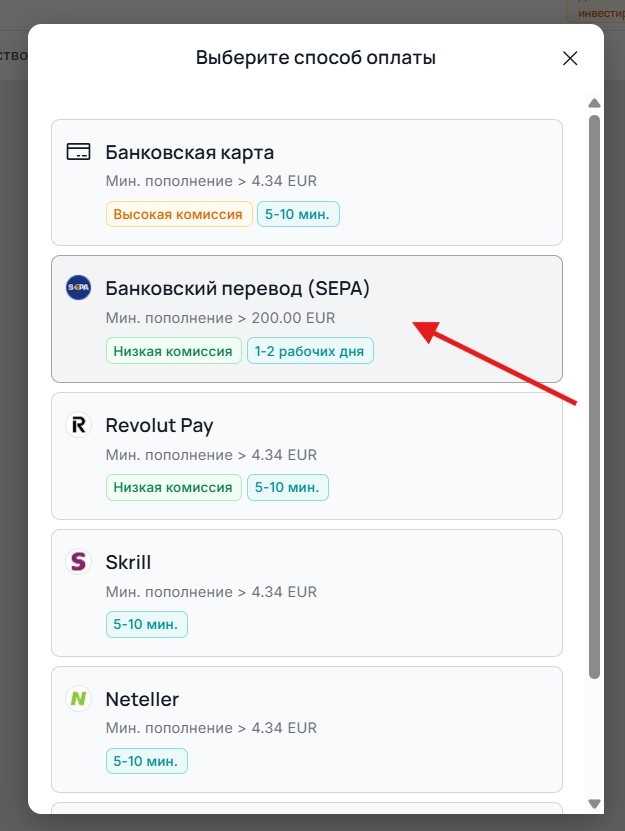Click the Высокая комиссия badge

(179, 214)
